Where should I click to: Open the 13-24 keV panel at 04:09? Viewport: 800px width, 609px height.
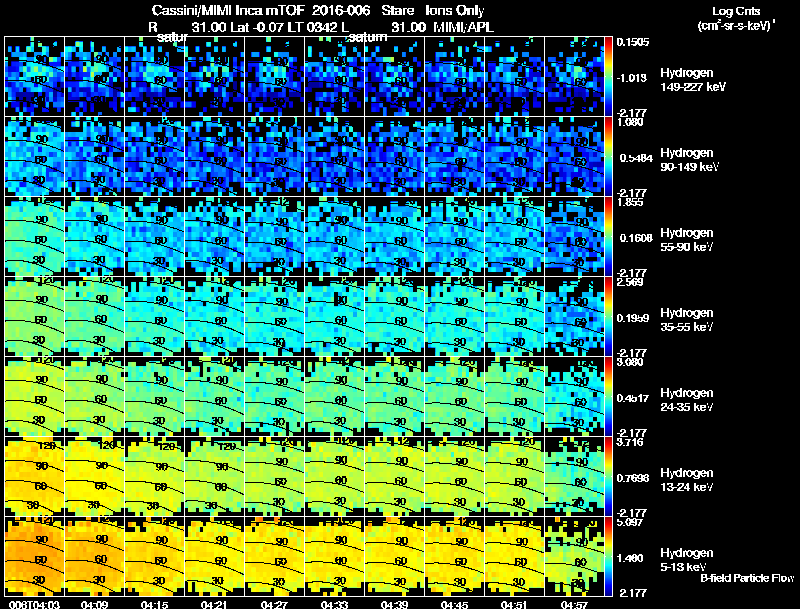click(x=94, y=476)
